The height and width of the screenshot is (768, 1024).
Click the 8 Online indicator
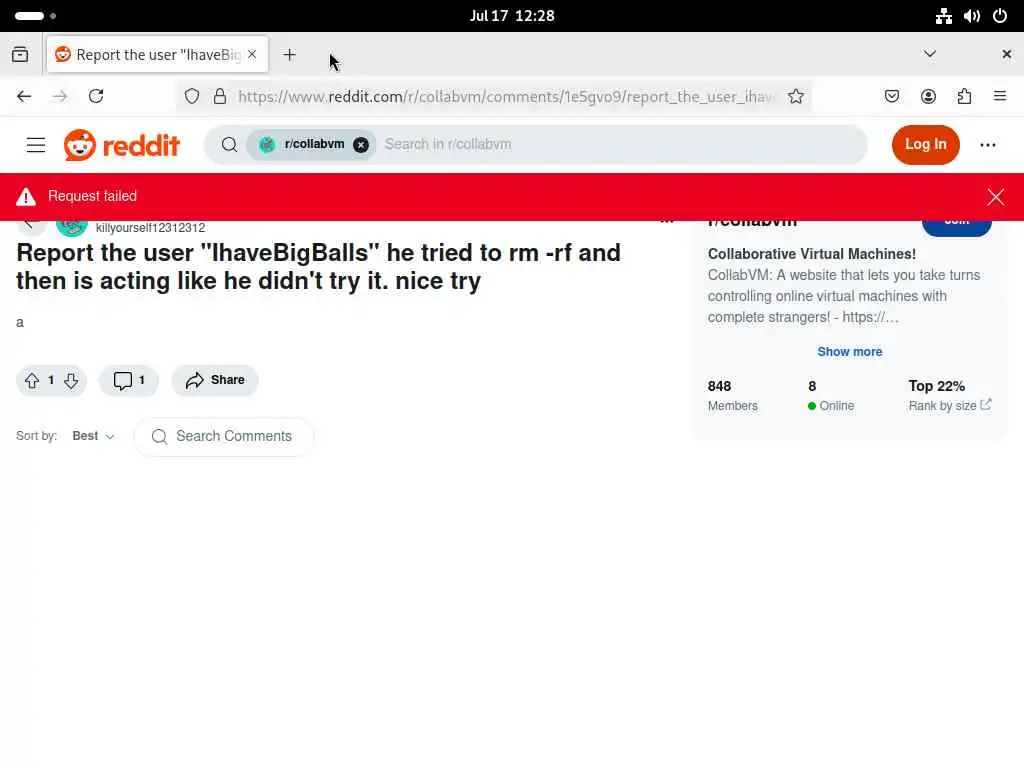pyautogui.click(x=831, y=396)
